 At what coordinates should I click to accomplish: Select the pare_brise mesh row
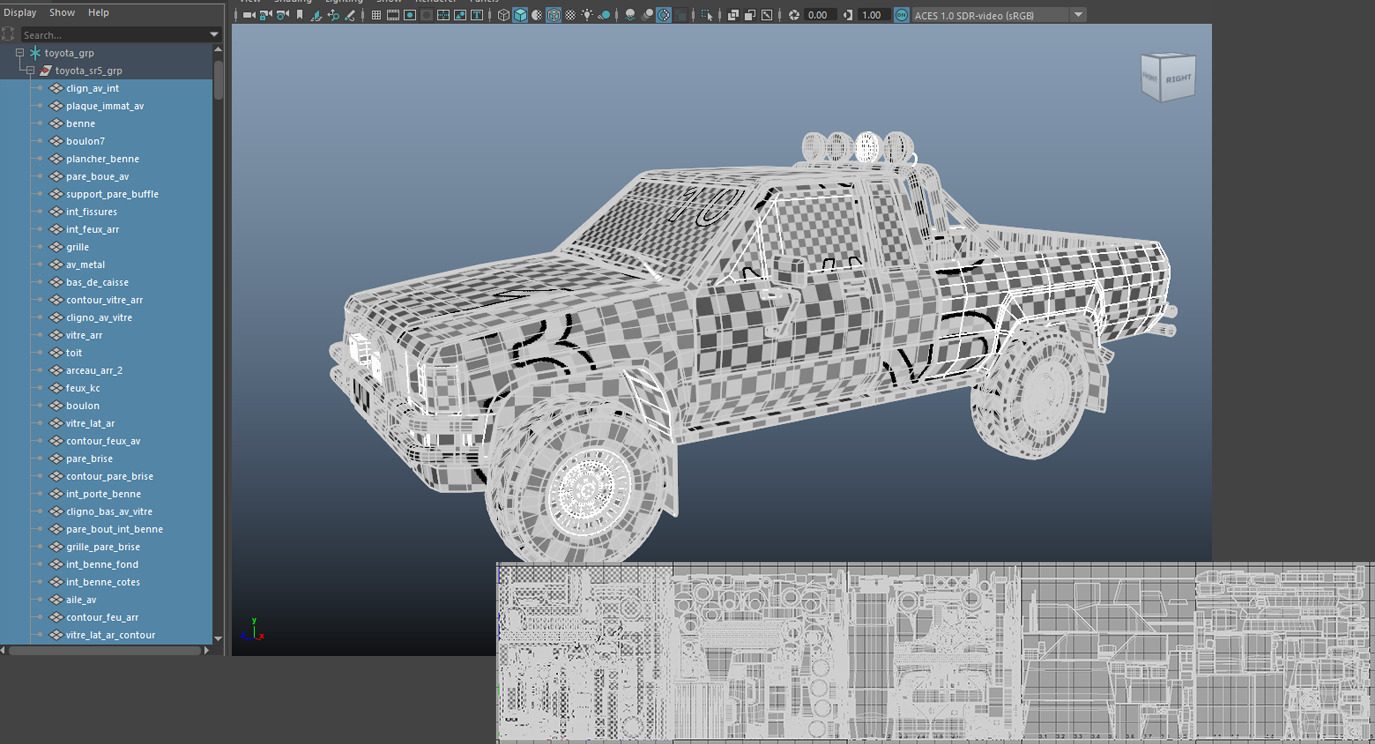[106, 459]
